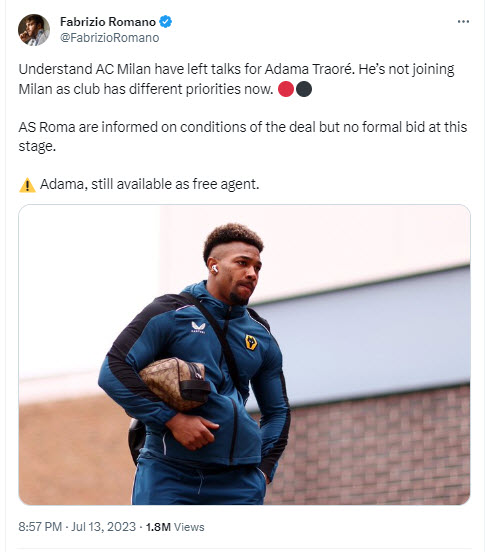Click the Jul 13, 2023 date
This screenshot has height=552, width=485.
(x=103, y=527)
